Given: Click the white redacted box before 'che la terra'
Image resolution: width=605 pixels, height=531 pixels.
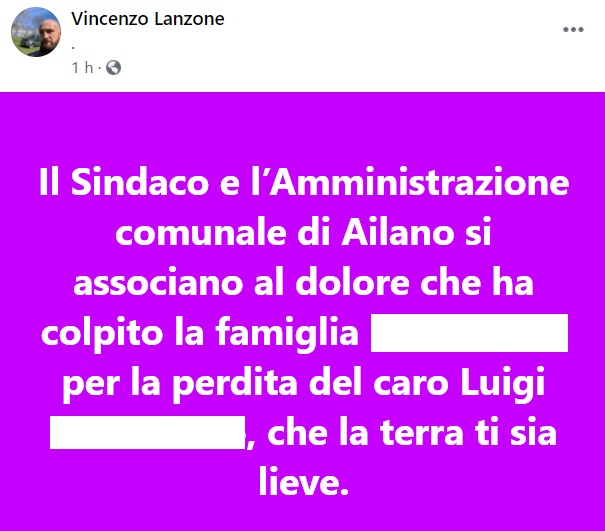Looking at the screenshot, I should coord(148,432).
